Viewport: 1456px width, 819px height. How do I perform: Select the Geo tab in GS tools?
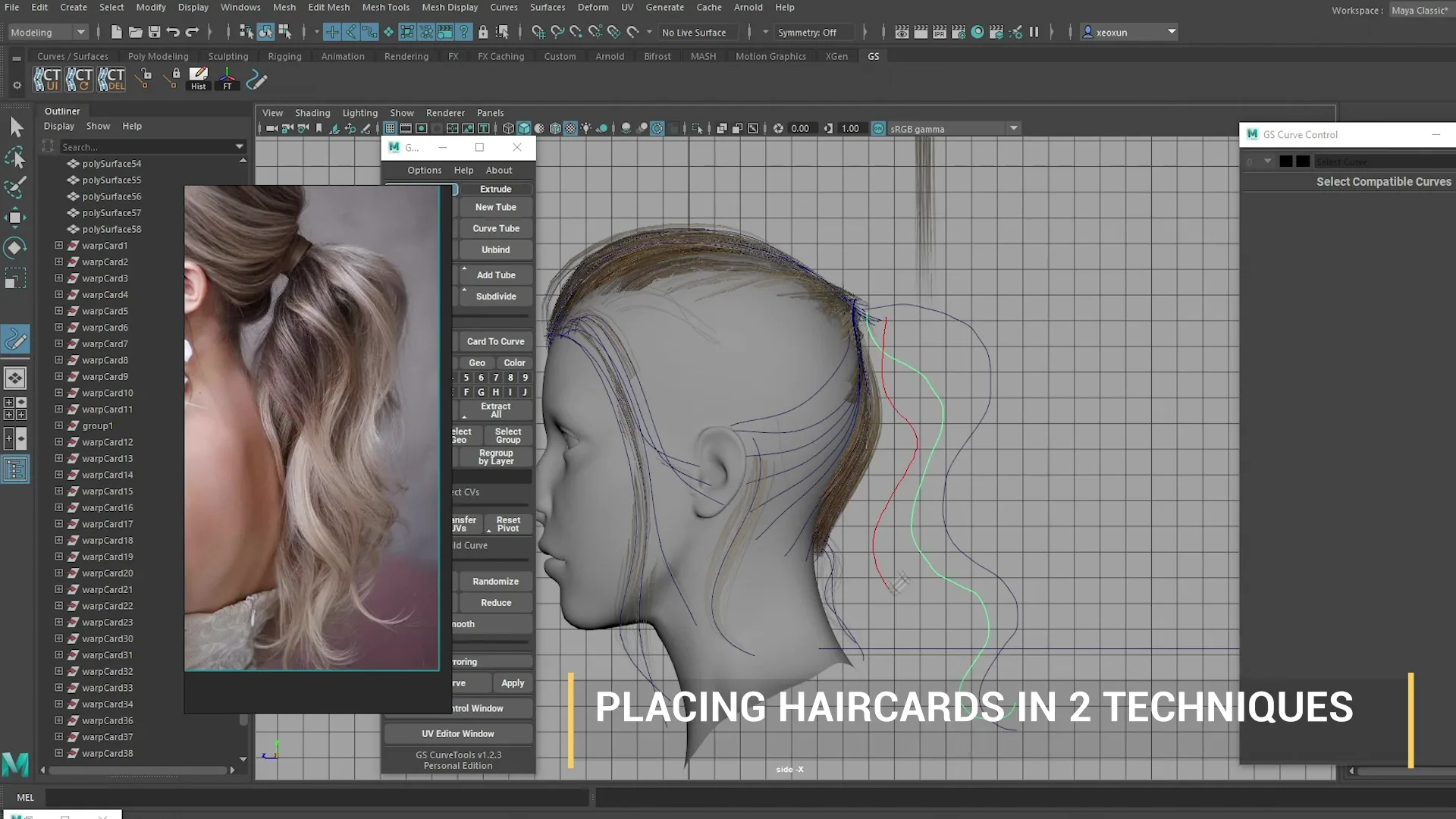477,363
